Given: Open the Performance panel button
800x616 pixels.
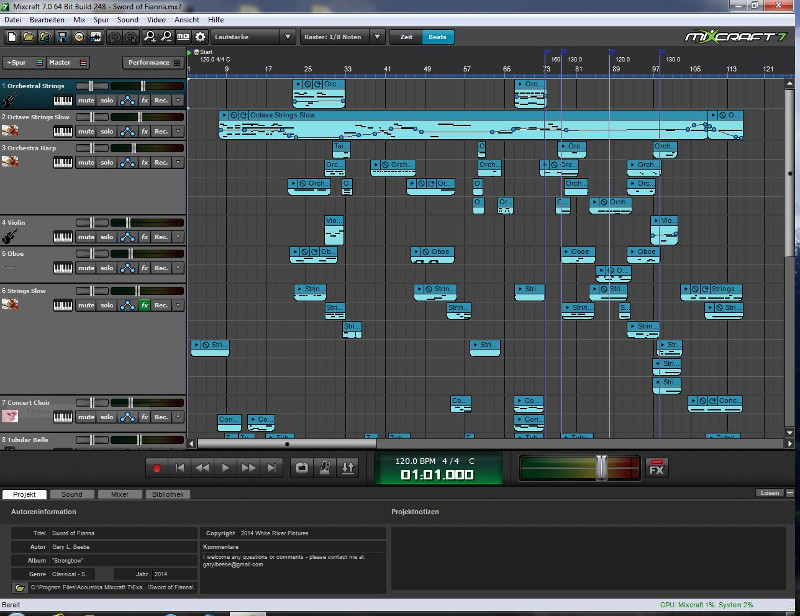Looking at the screenshot, I should click(x=153, y=62).
